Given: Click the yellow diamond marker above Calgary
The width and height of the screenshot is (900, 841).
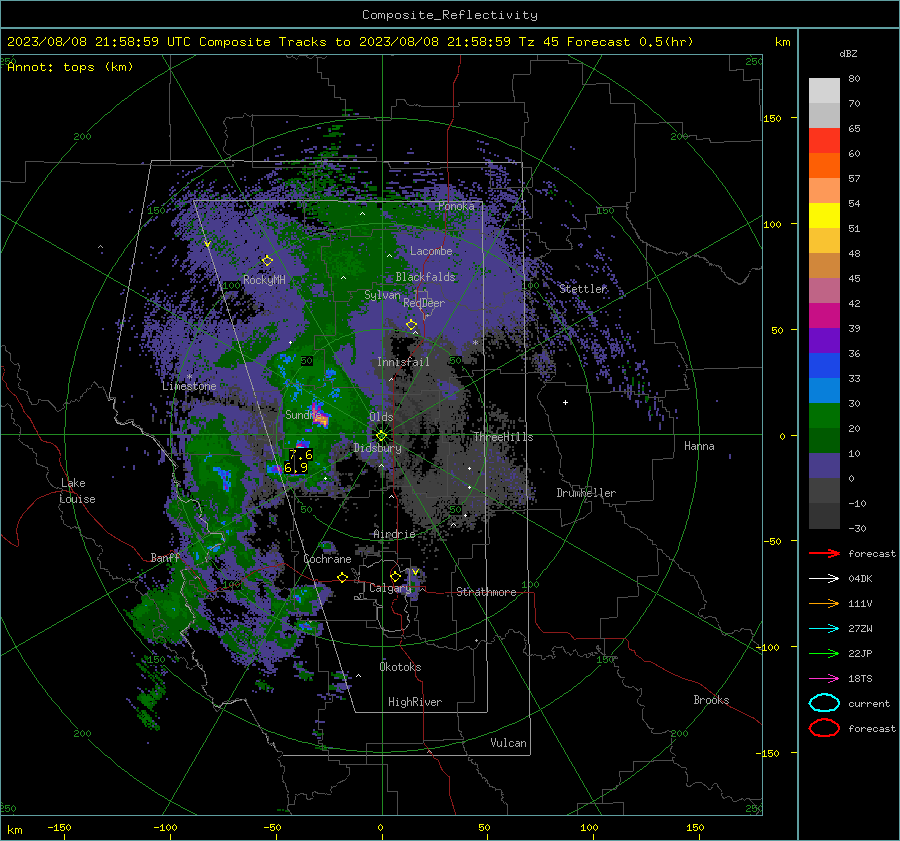Looking at the screenshot, I should [395, 576].
